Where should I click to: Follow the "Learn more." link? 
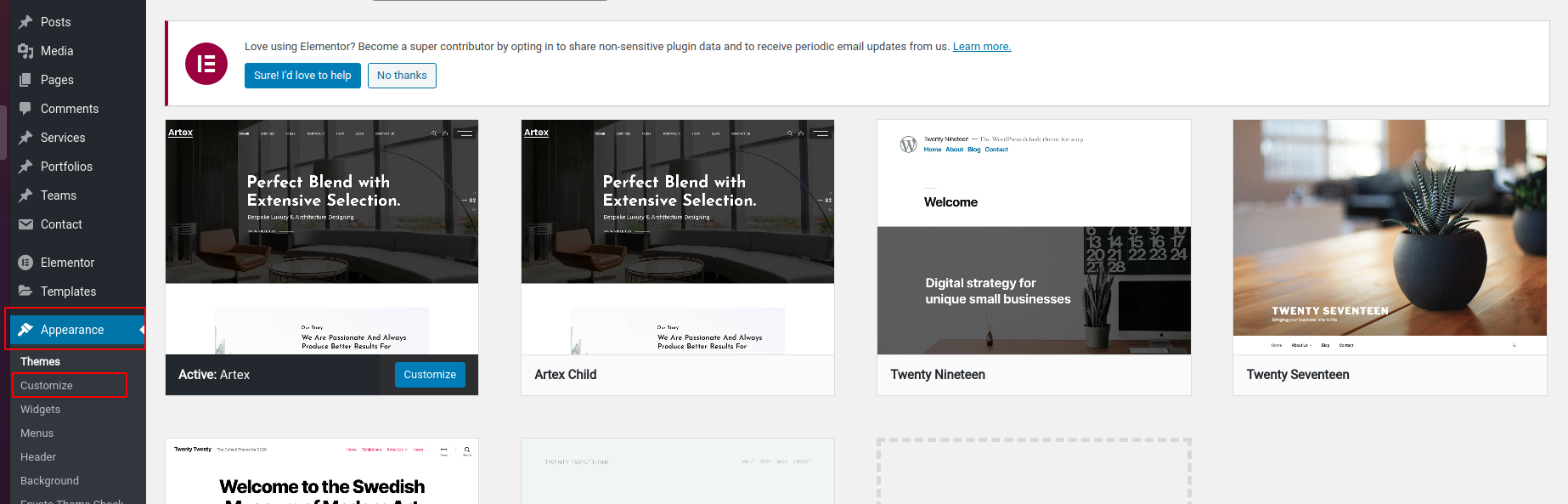[x=982, y=47]
